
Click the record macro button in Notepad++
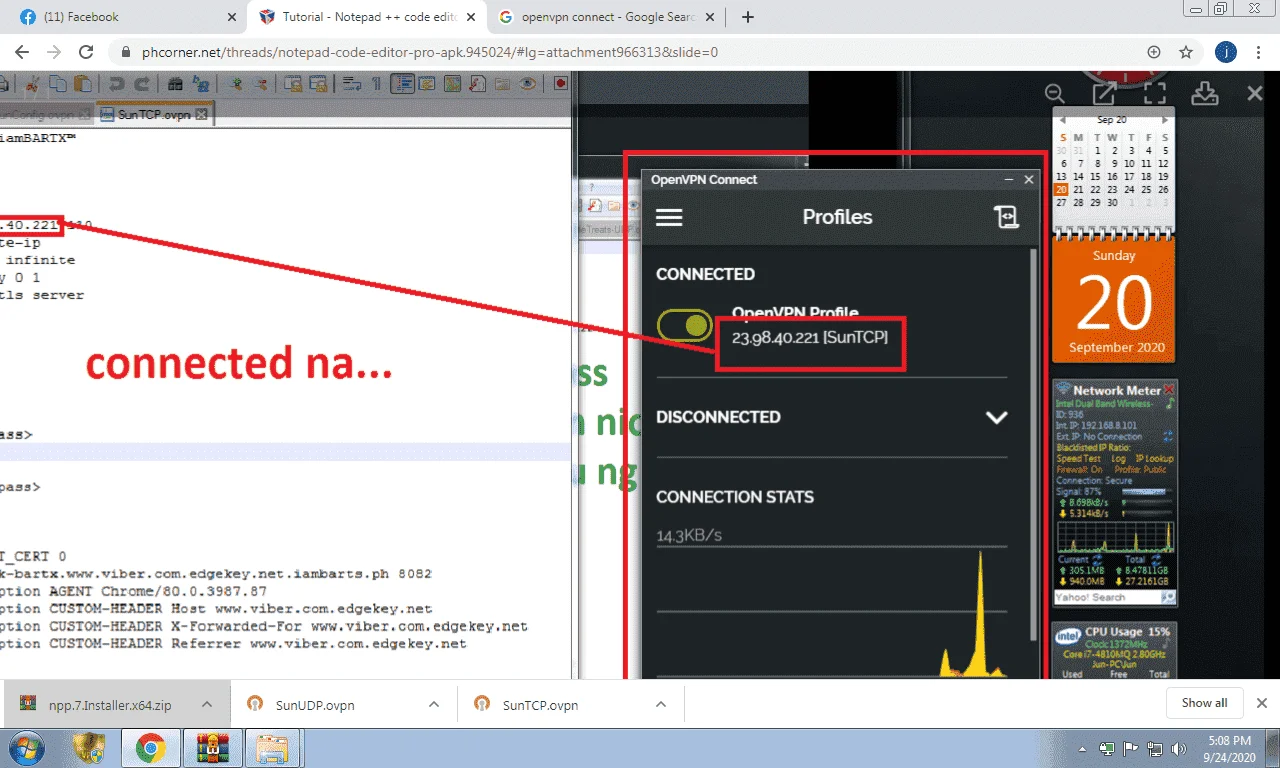click(560, 84)
